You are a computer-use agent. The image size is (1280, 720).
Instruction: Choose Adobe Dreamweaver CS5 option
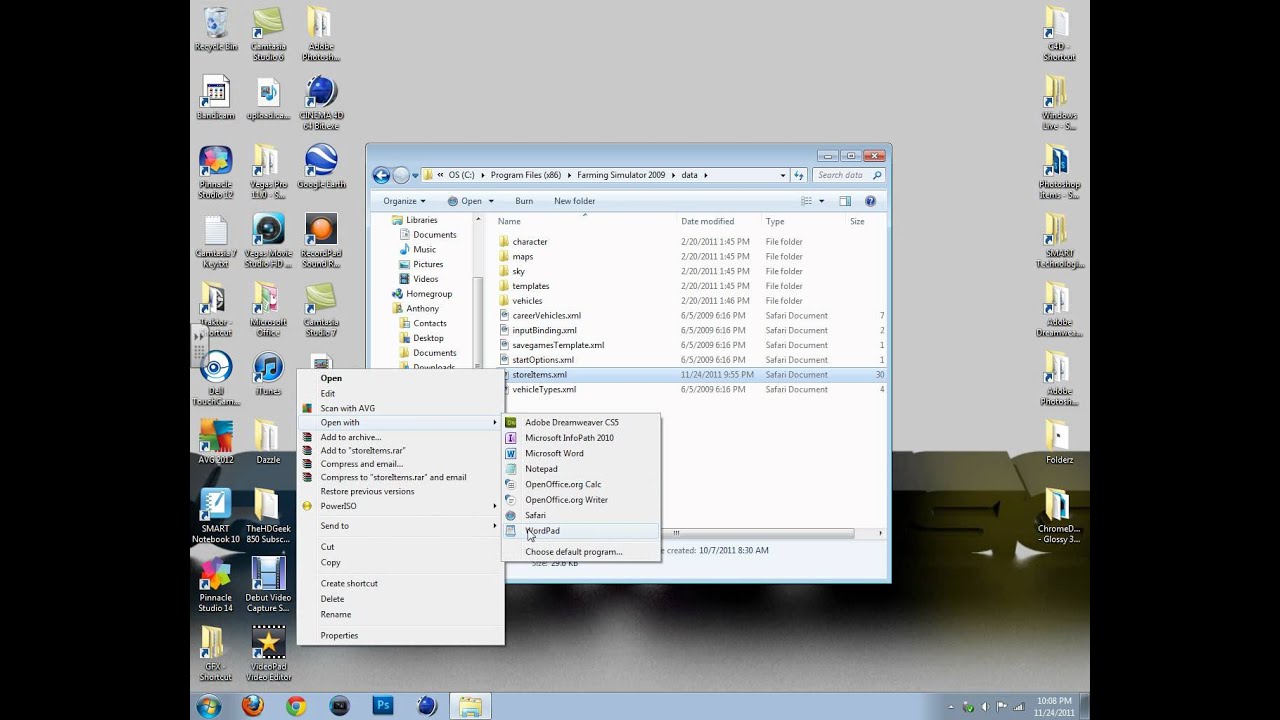(581, 422)
